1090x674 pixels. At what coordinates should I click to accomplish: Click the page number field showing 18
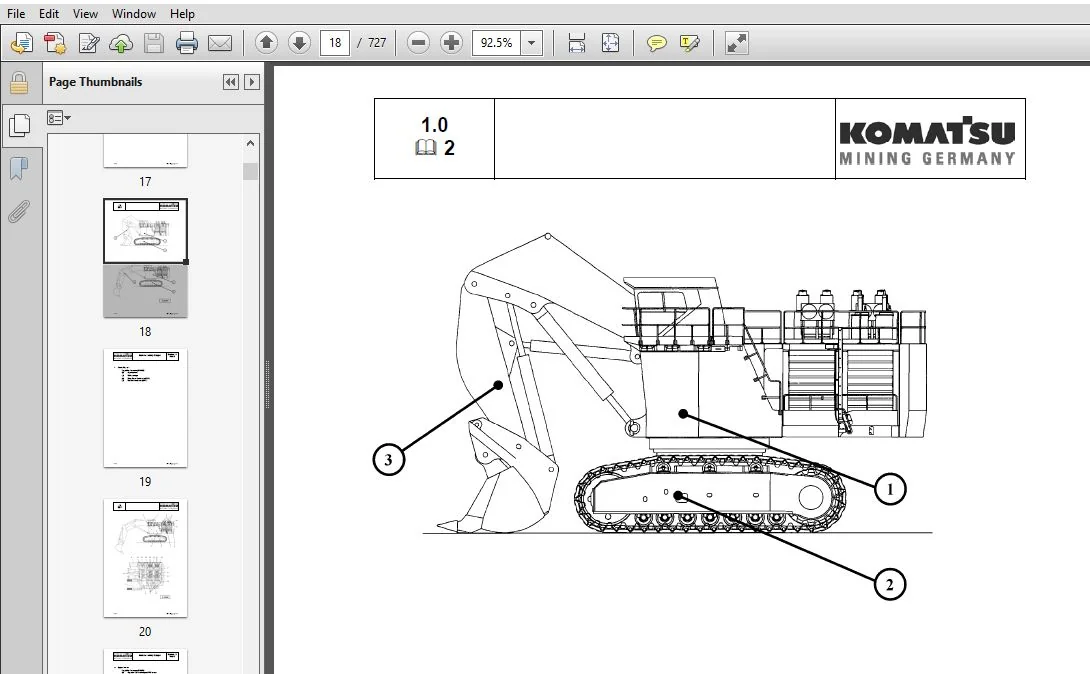pos(335,42)
